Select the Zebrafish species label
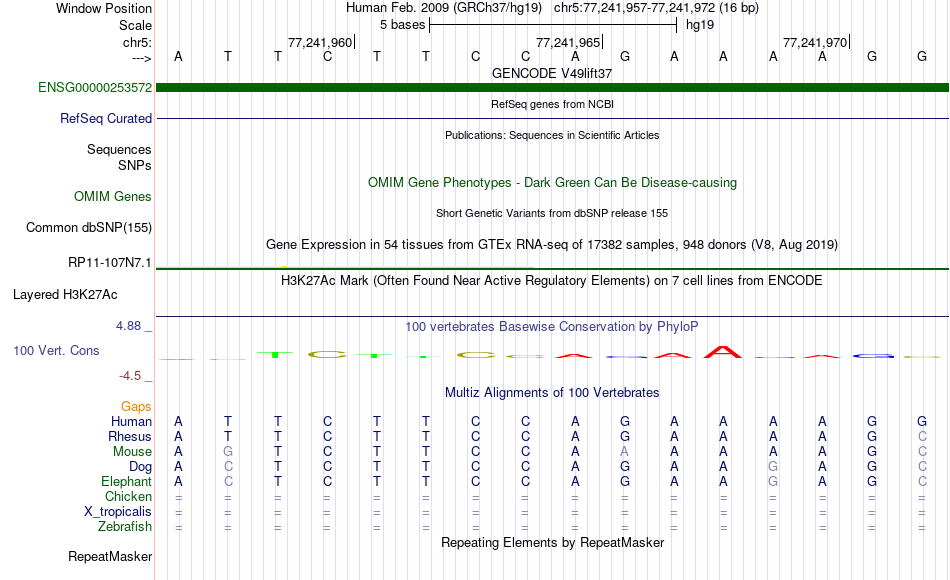 (x=125, y=526)
